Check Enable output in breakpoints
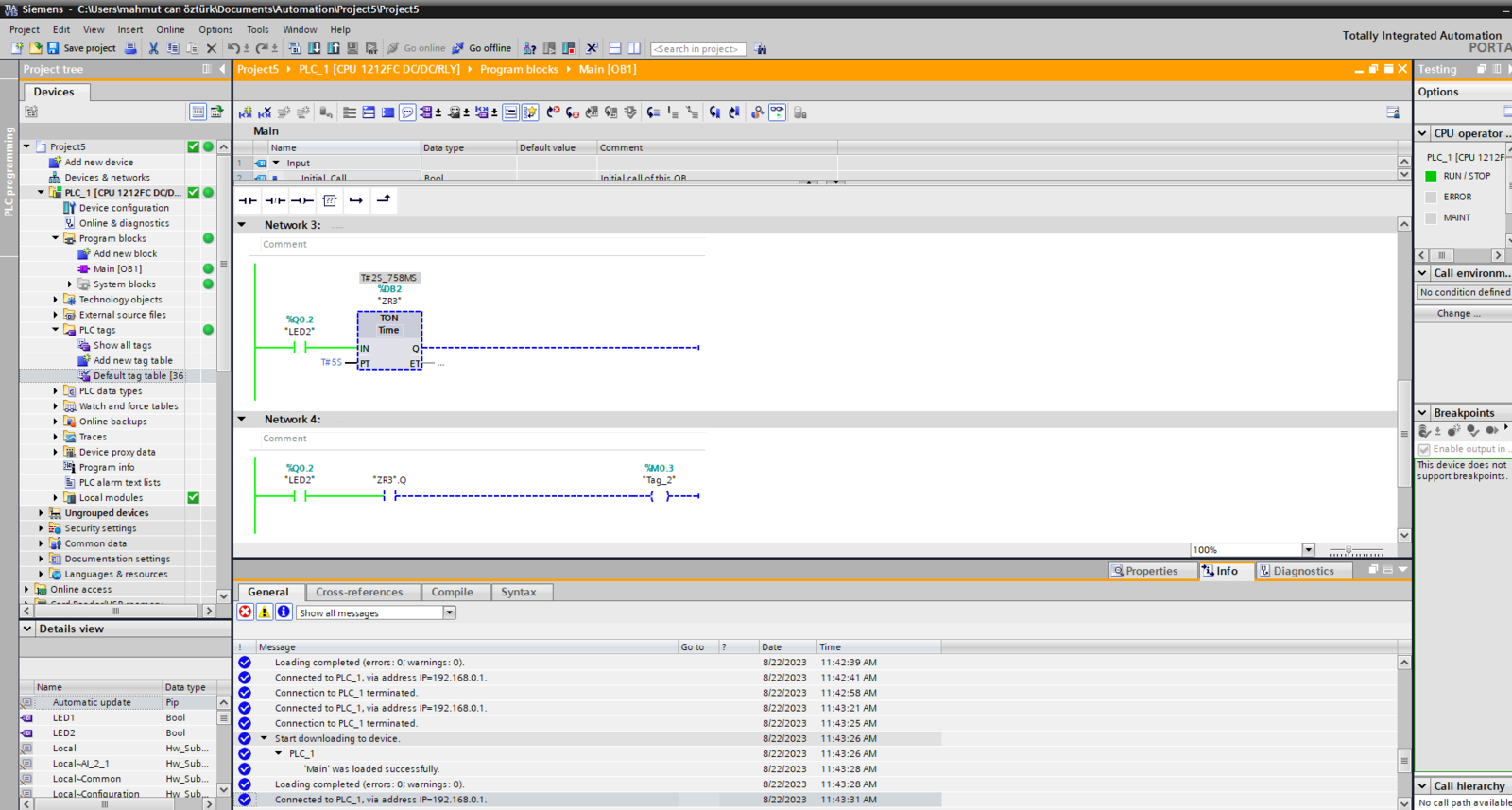This screenshot has height=810, width=1512. pos(1424,450)
